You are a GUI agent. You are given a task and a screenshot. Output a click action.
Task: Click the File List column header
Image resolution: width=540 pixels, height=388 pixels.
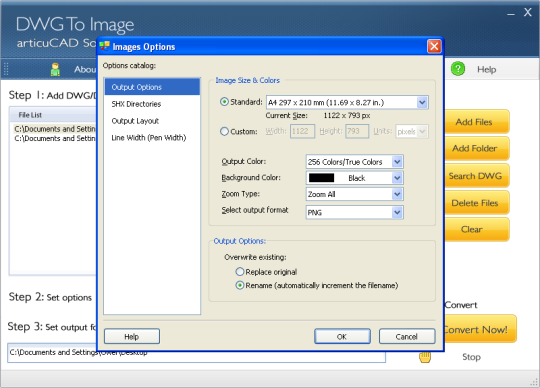[x=53, y=115]
